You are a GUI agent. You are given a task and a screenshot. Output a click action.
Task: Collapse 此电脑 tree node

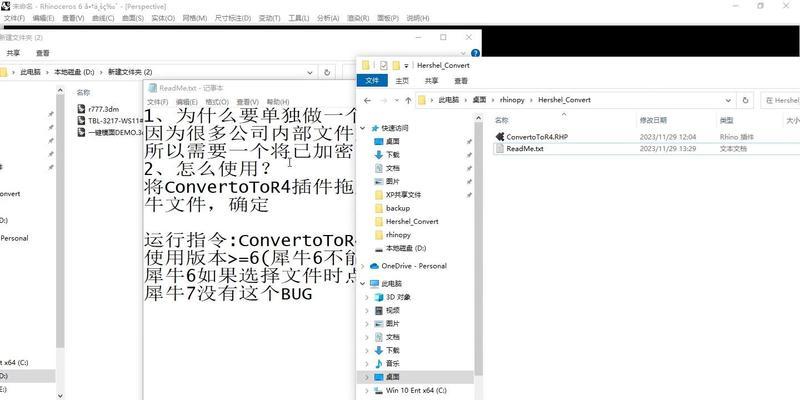[363, 284]
